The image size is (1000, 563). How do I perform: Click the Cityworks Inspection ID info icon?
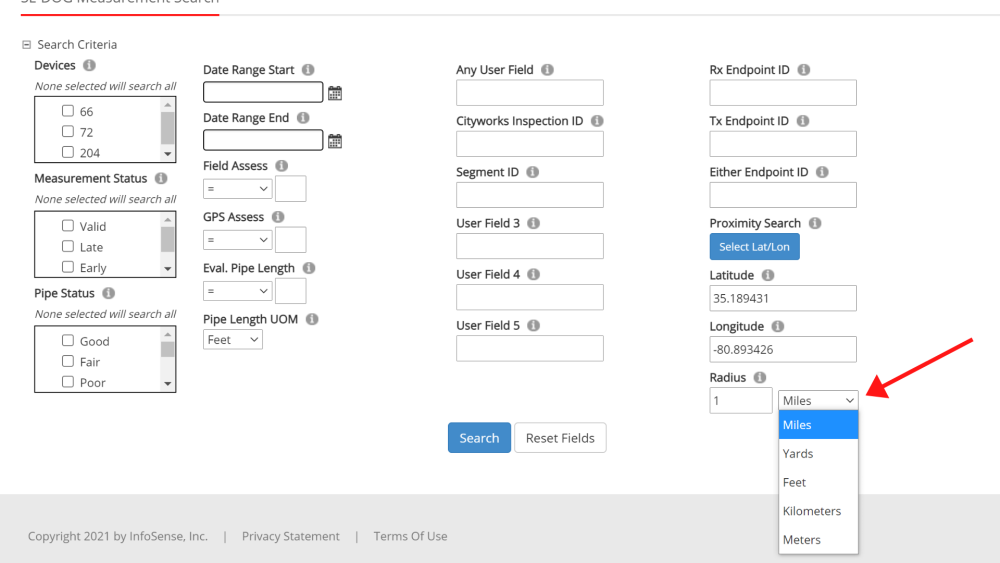tap(597, 121)
